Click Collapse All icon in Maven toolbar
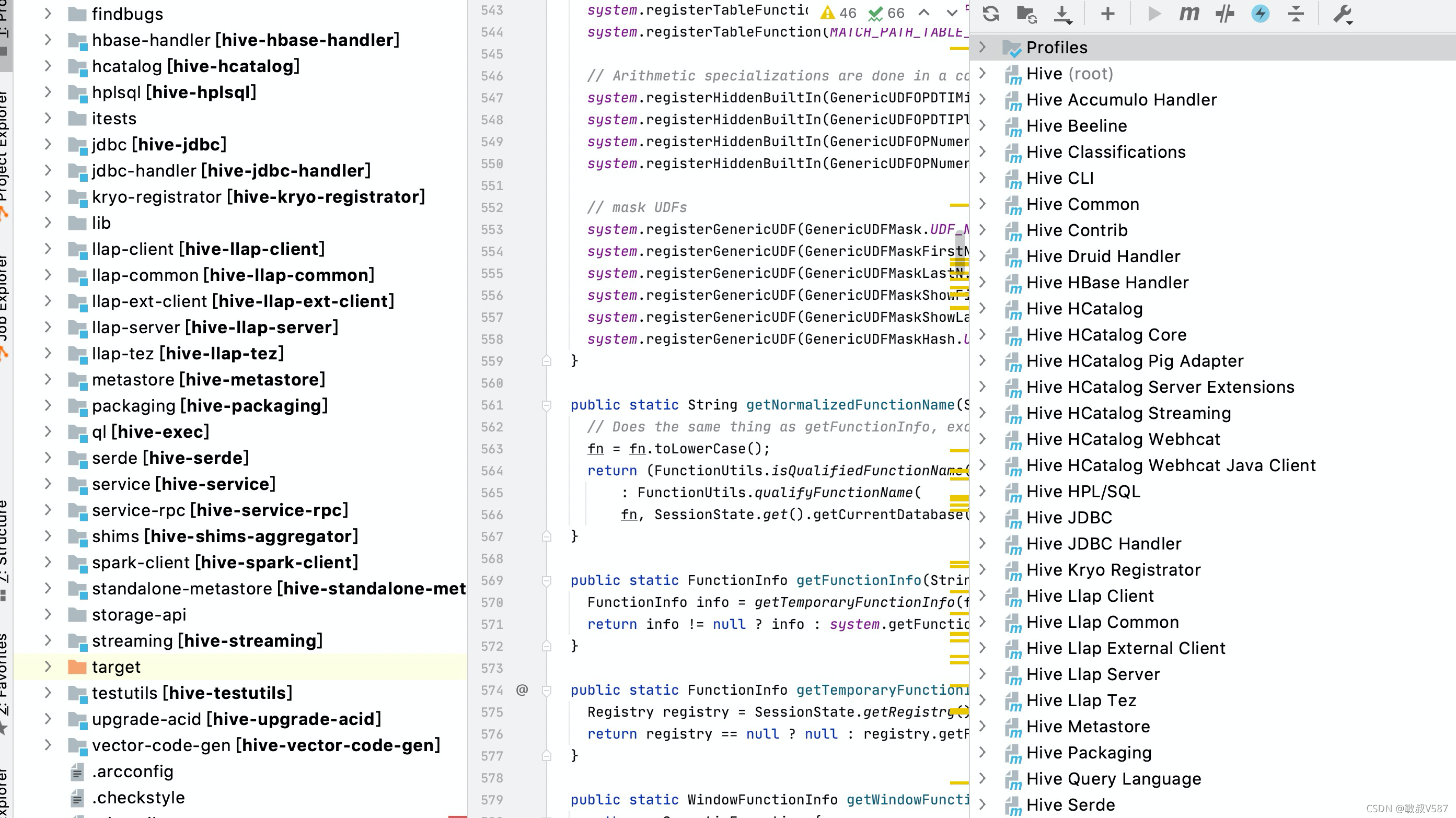 click(1296, 14)
